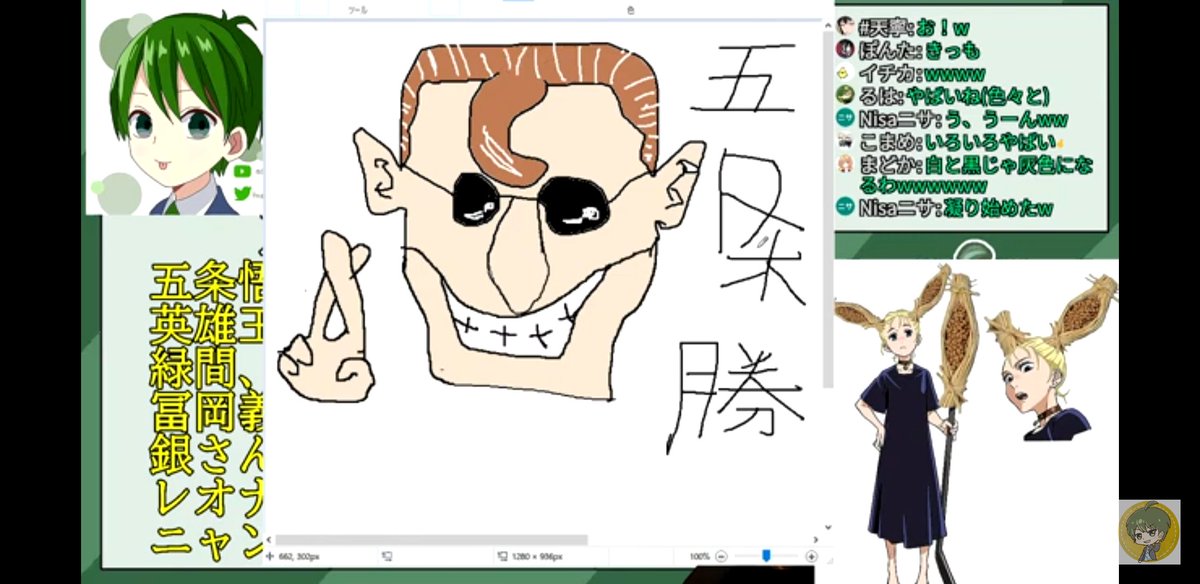Click the round channel logo watermark button
Viewport: 1200px width, 584px height.
click(1149, 531)
